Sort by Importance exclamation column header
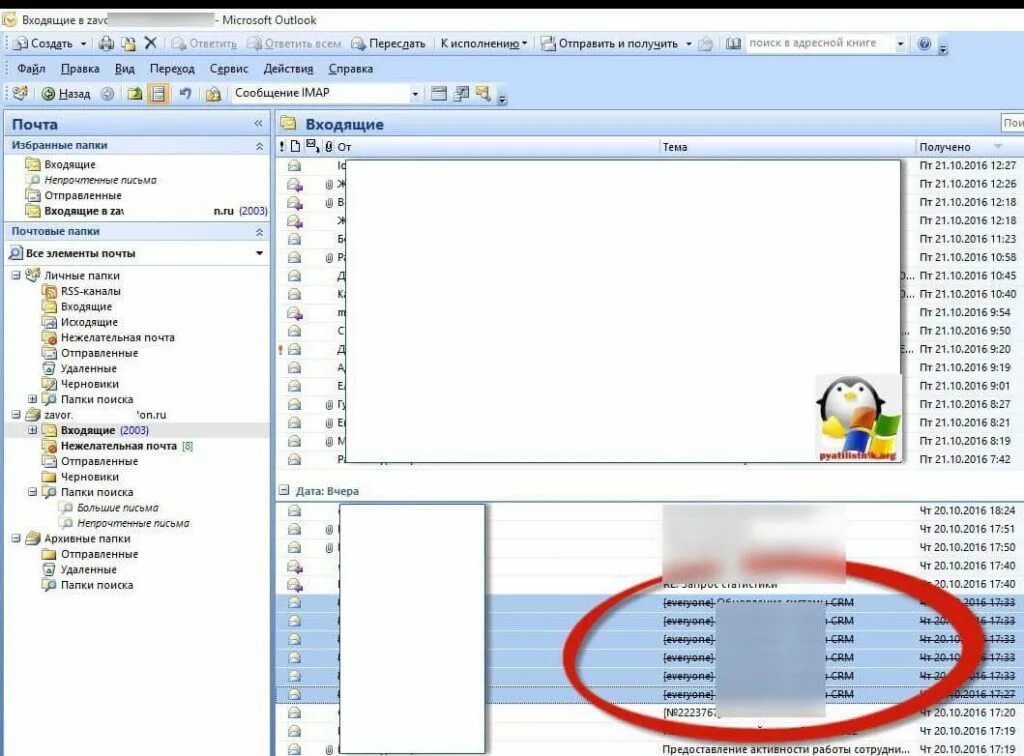1024x756 pixels. 281,147
